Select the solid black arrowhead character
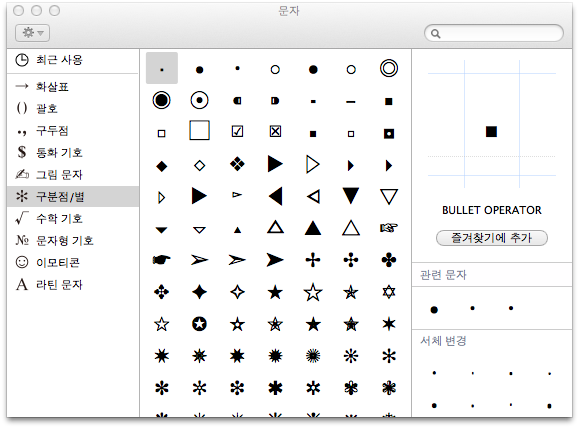 (x=275, y=260)
